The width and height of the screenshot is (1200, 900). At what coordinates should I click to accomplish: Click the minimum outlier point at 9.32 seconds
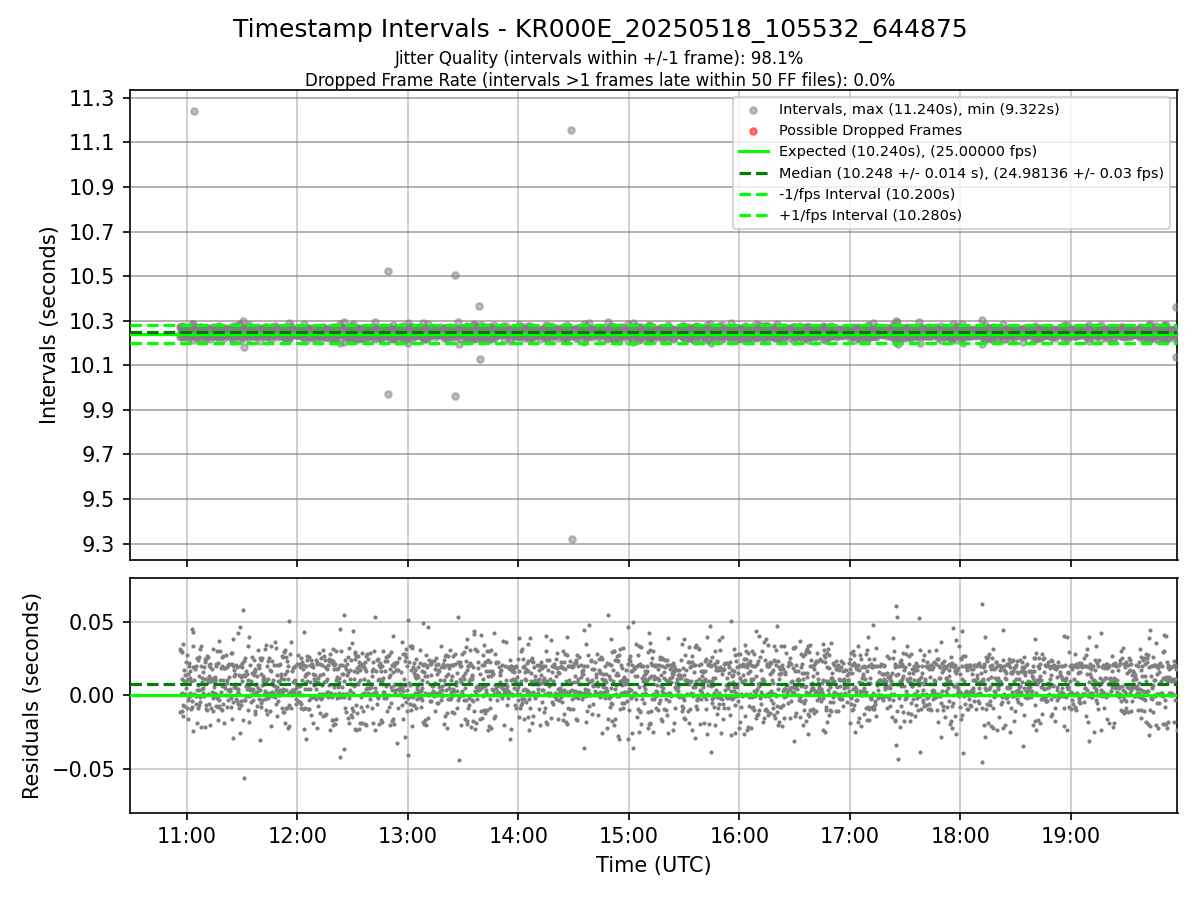(572, 539)
